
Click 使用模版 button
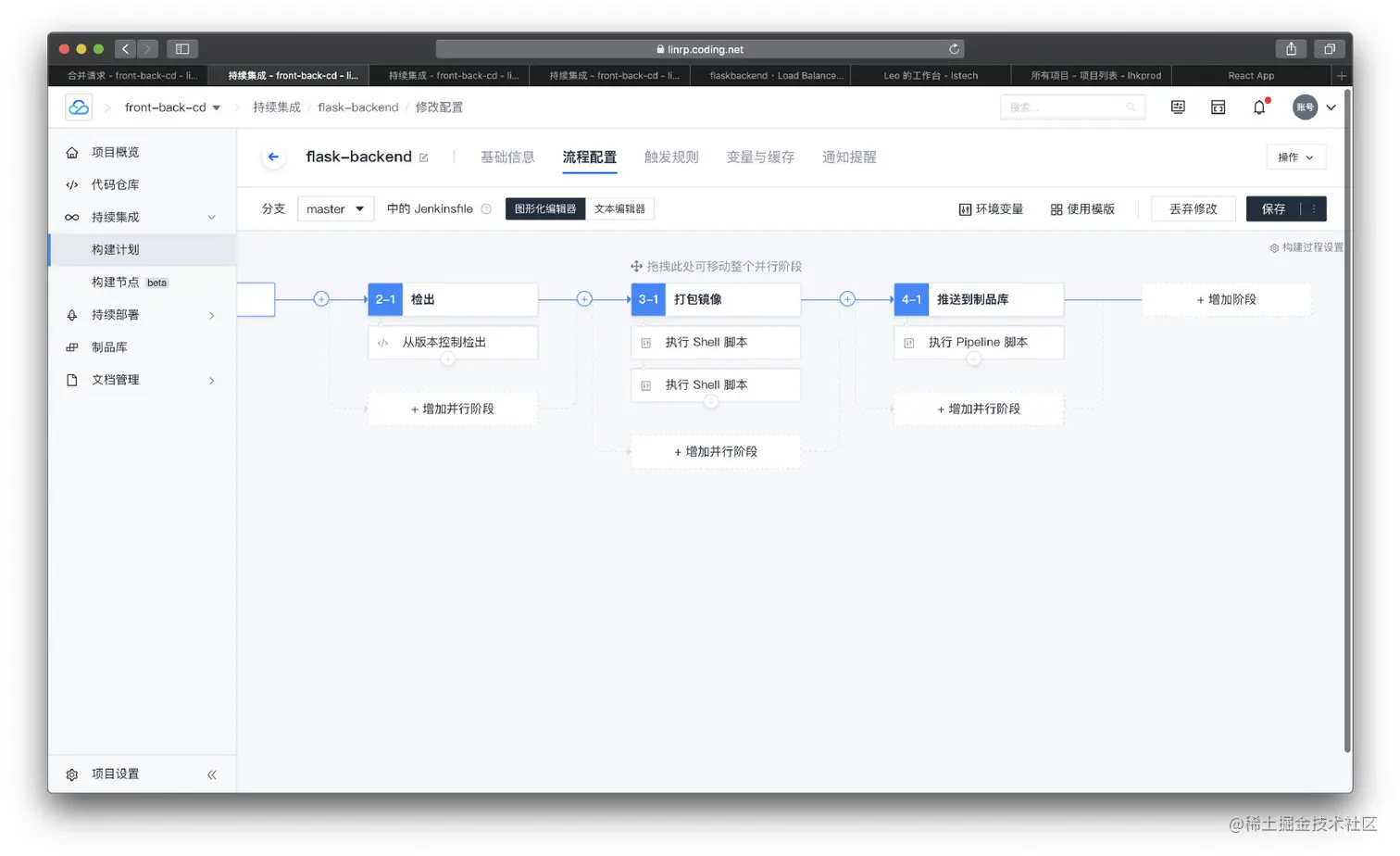pos(1082,209)
